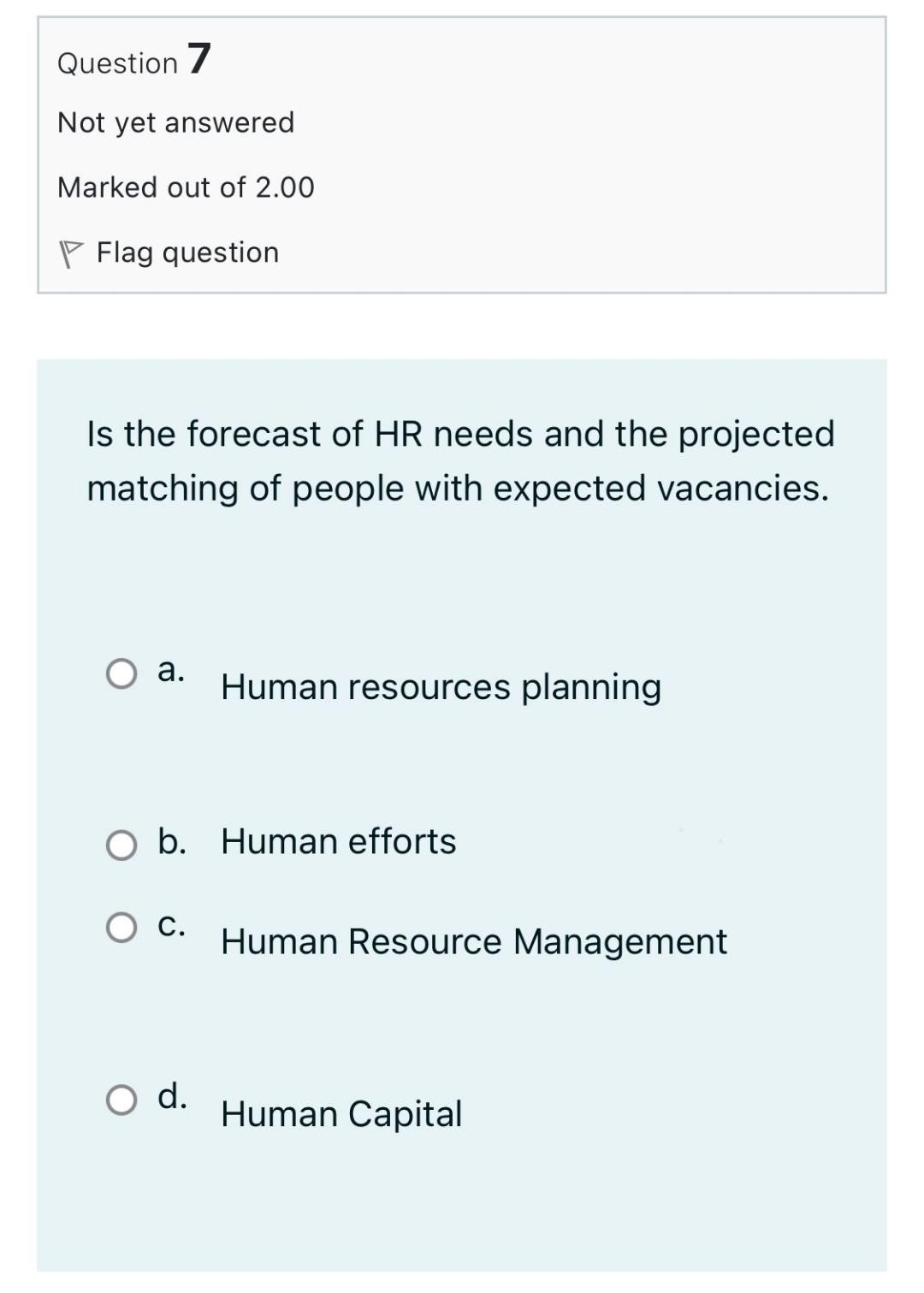This screenshot has width=924, height=1293.
Task: Click the Human resources planning answer text
Action: click(x=441, y=687)
